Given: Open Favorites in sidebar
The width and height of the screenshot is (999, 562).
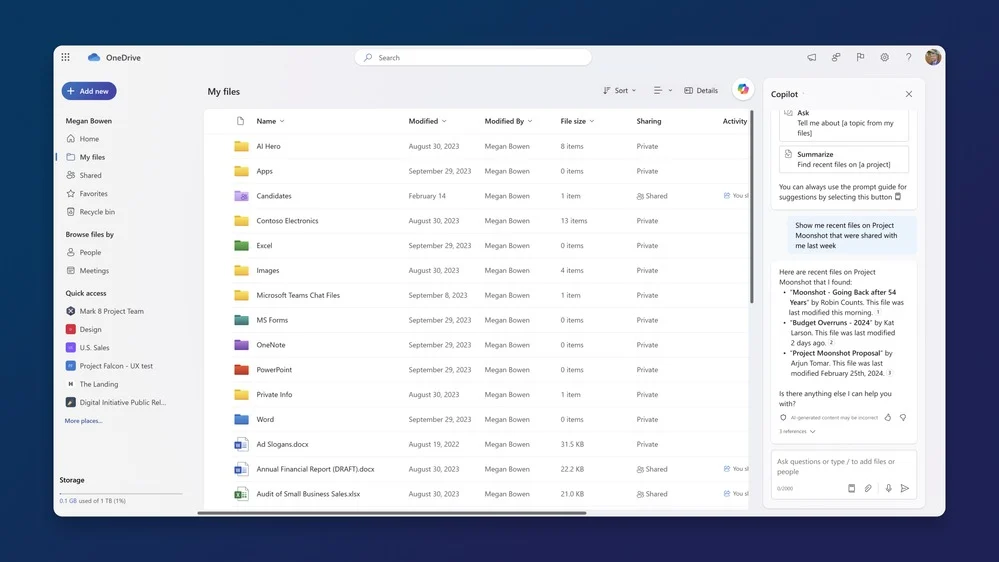Looking at the screenshot, I should [x=93, y=194].
